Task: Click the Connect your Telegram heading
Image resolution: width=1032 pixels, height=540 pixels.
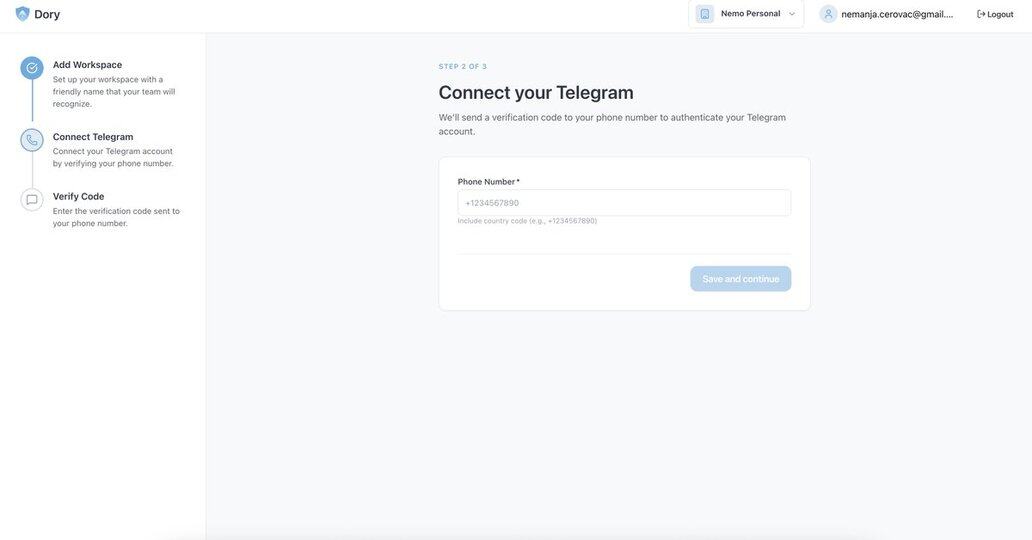Action: click(x=536, y=92)
